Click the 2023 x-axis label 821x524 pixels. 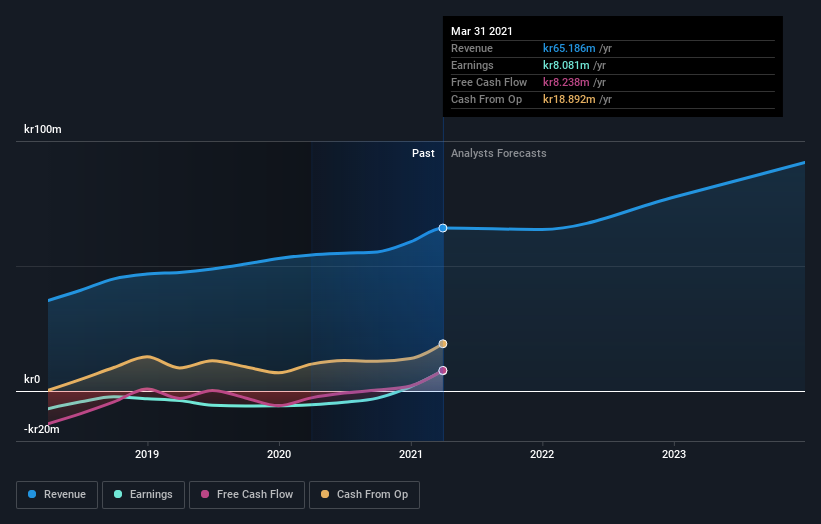click(674, 454)
